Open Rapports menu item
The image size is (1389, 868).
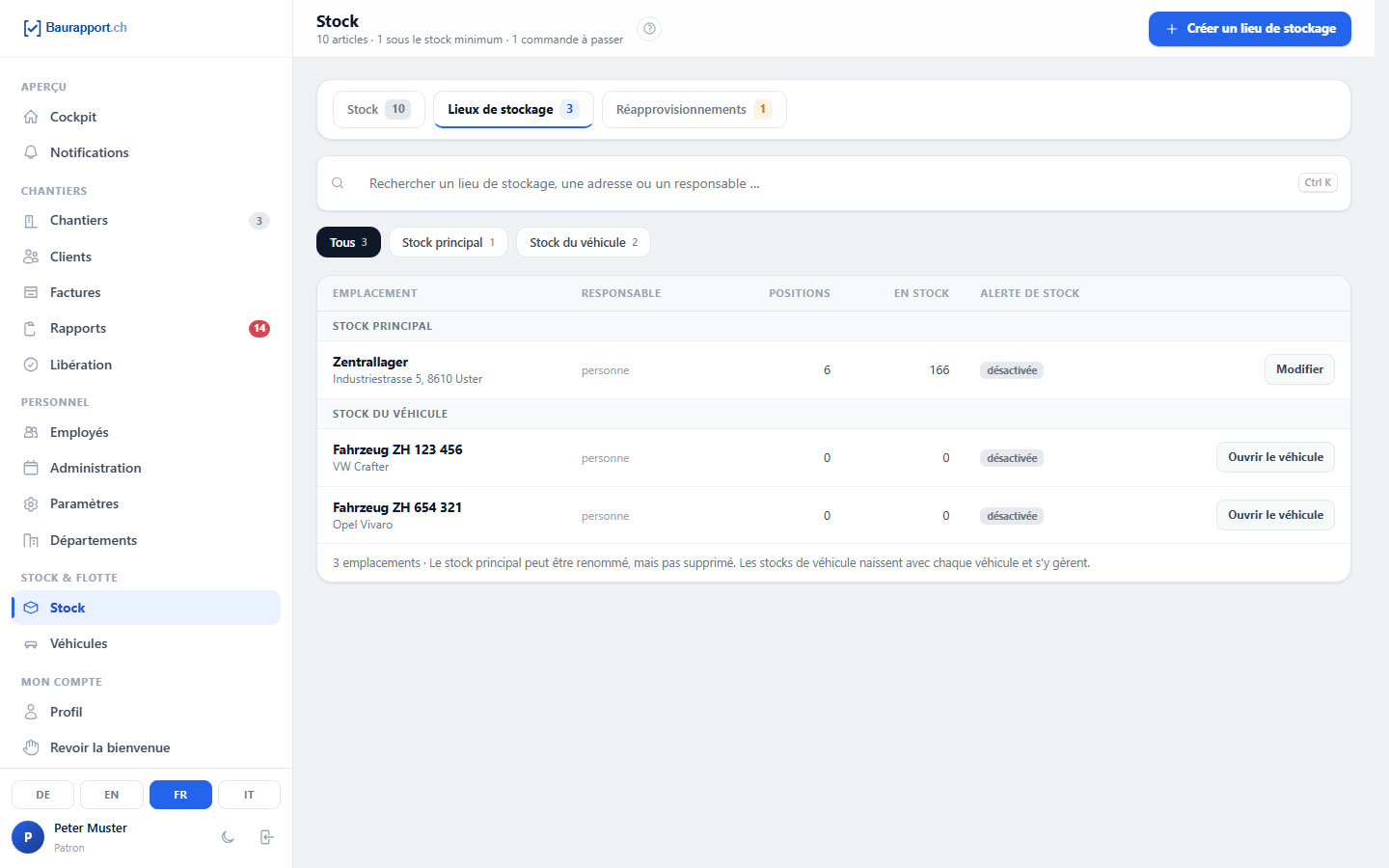click(146, 329)
